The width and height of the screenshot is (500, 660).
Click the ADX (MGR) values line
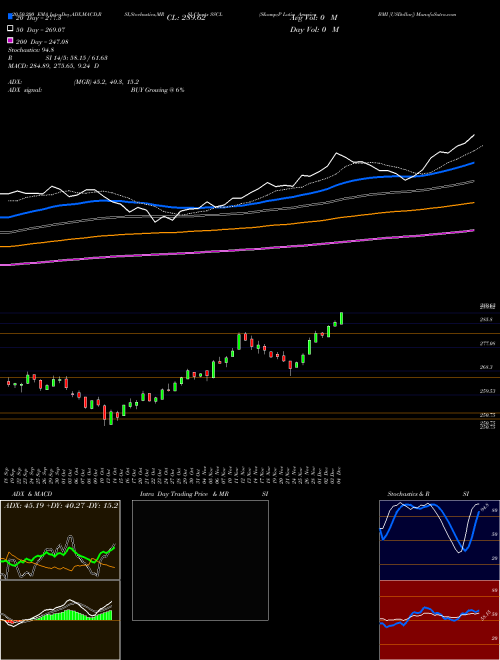pos(106,82)
